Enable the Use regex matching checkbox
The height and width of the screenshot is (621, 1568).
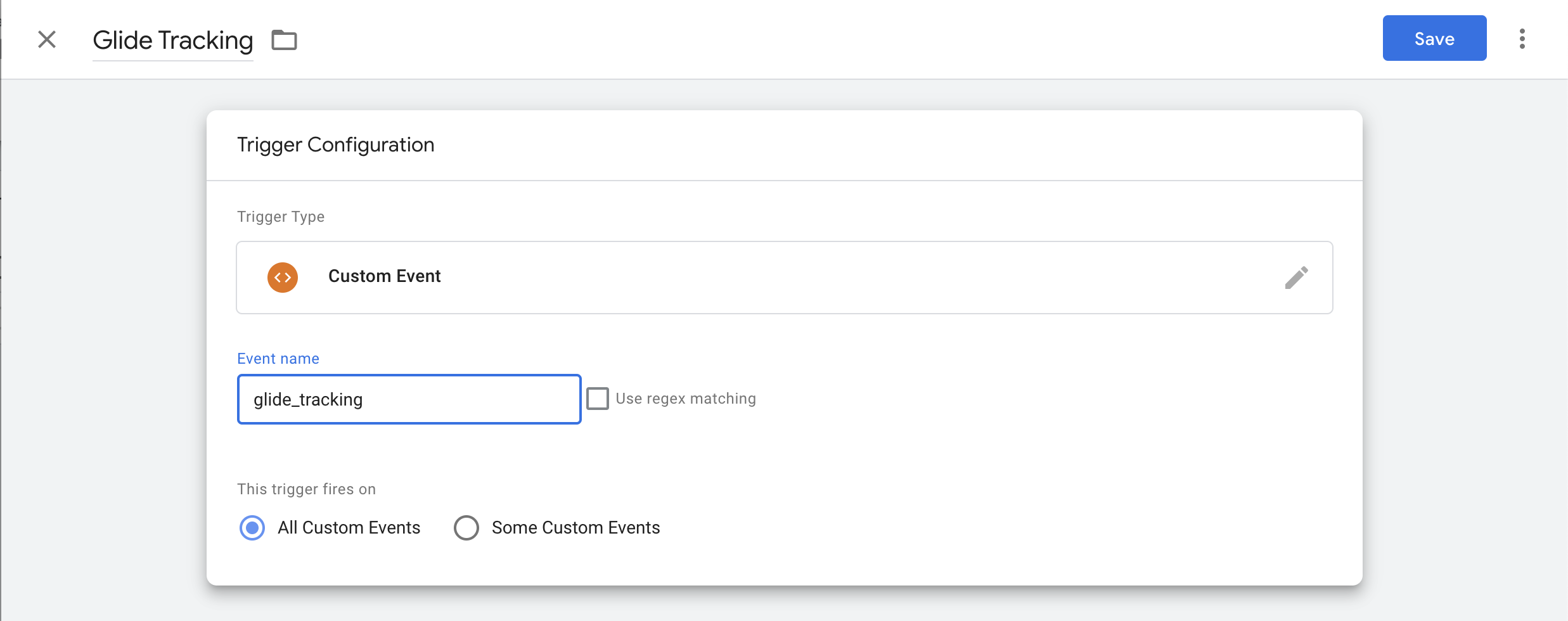coord(597,399)
